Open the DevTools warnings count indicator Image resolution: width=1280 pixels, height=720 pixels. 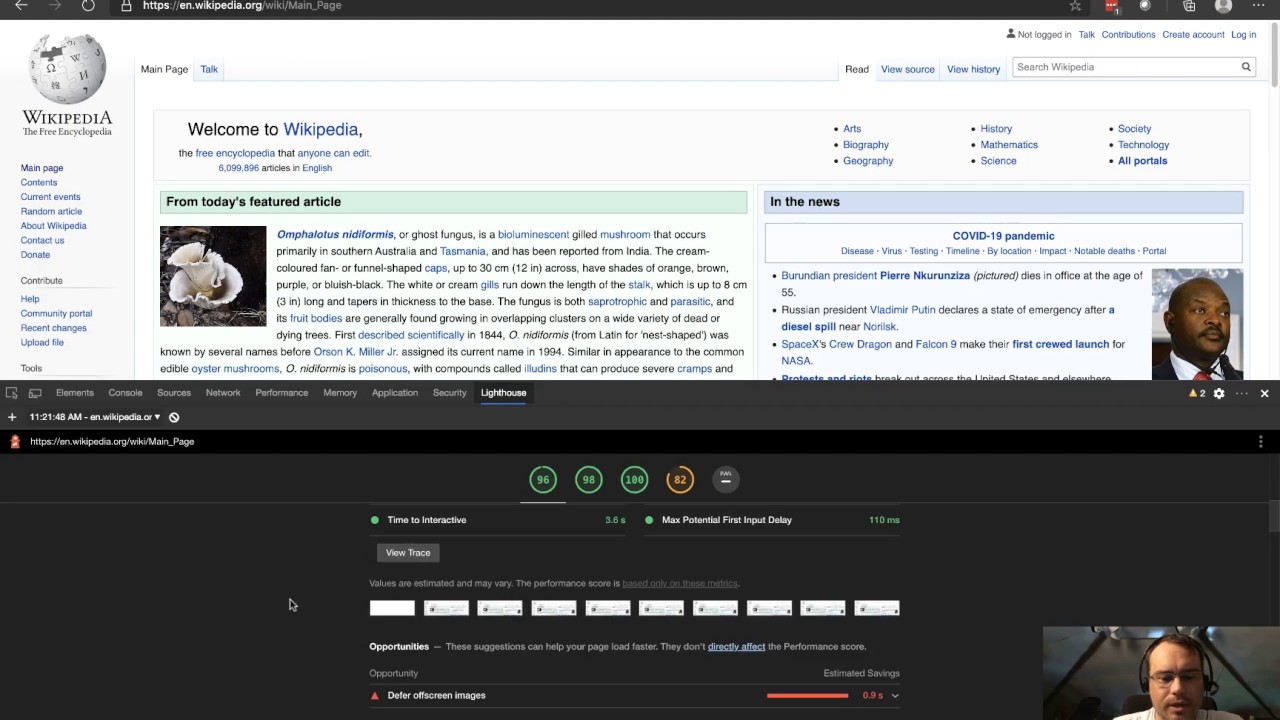coord(1197,393)
